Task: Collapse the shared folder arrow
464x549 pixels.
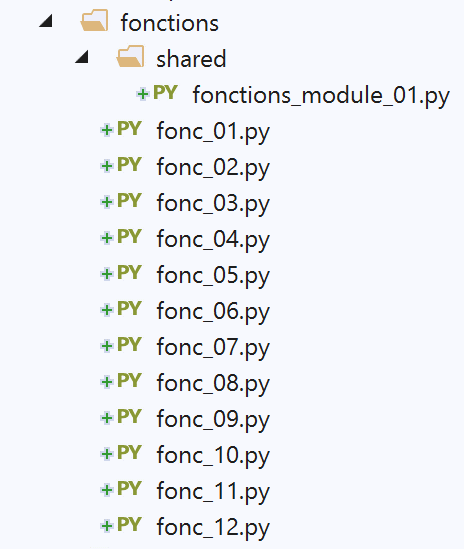Action: point(82,57)
